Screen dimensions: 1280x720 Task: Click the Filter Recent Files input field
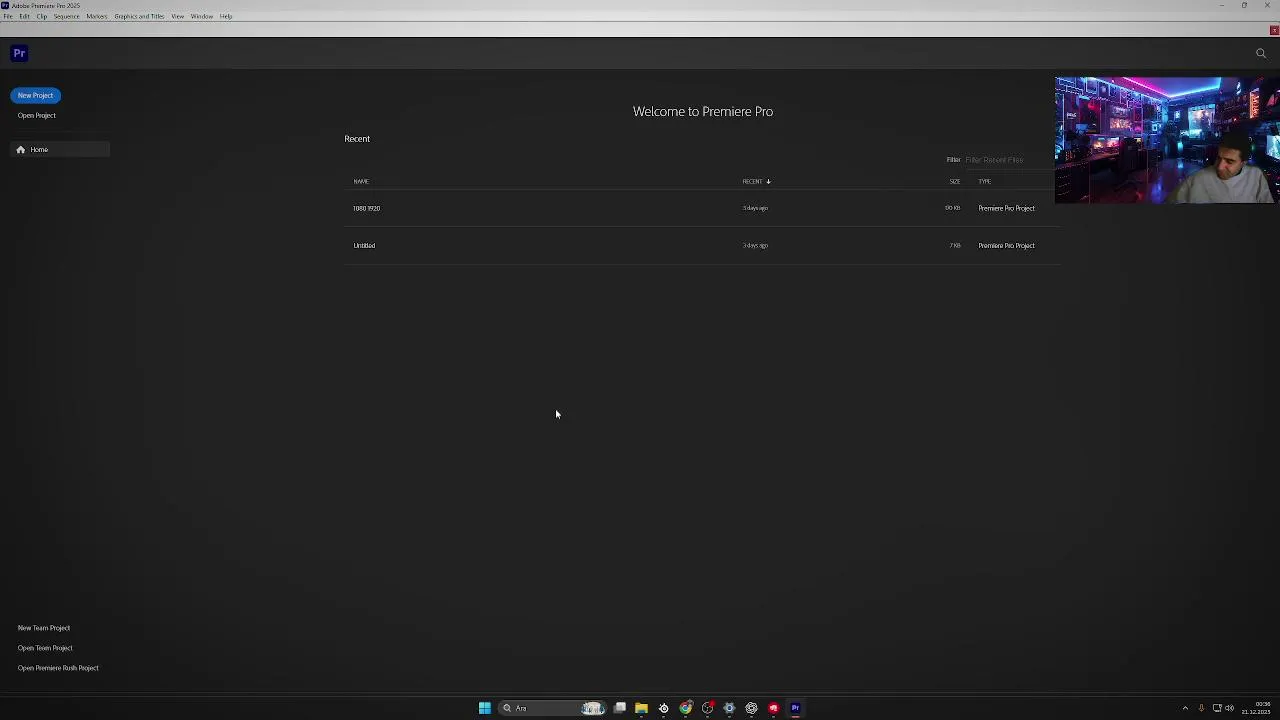coord(1008,160)
